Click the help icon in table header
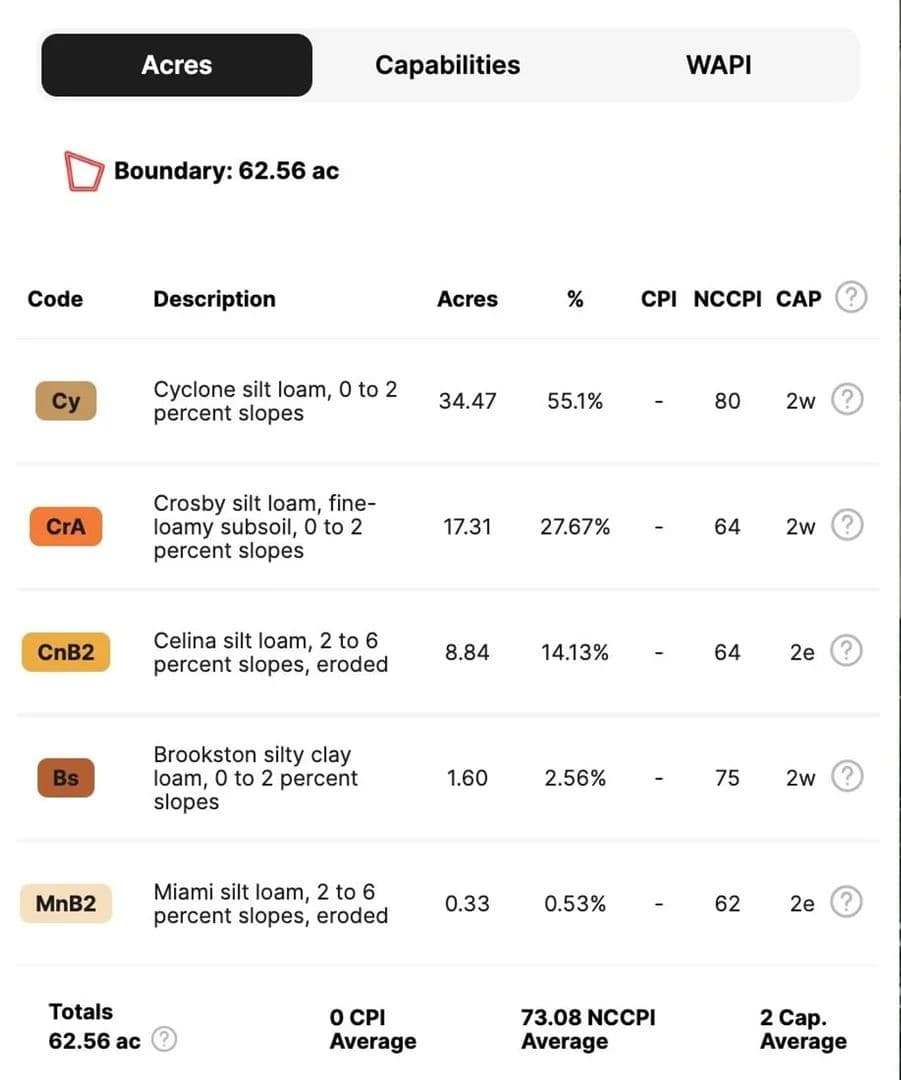The width and height of the screenshot is (901, 1080). [850, 298]
